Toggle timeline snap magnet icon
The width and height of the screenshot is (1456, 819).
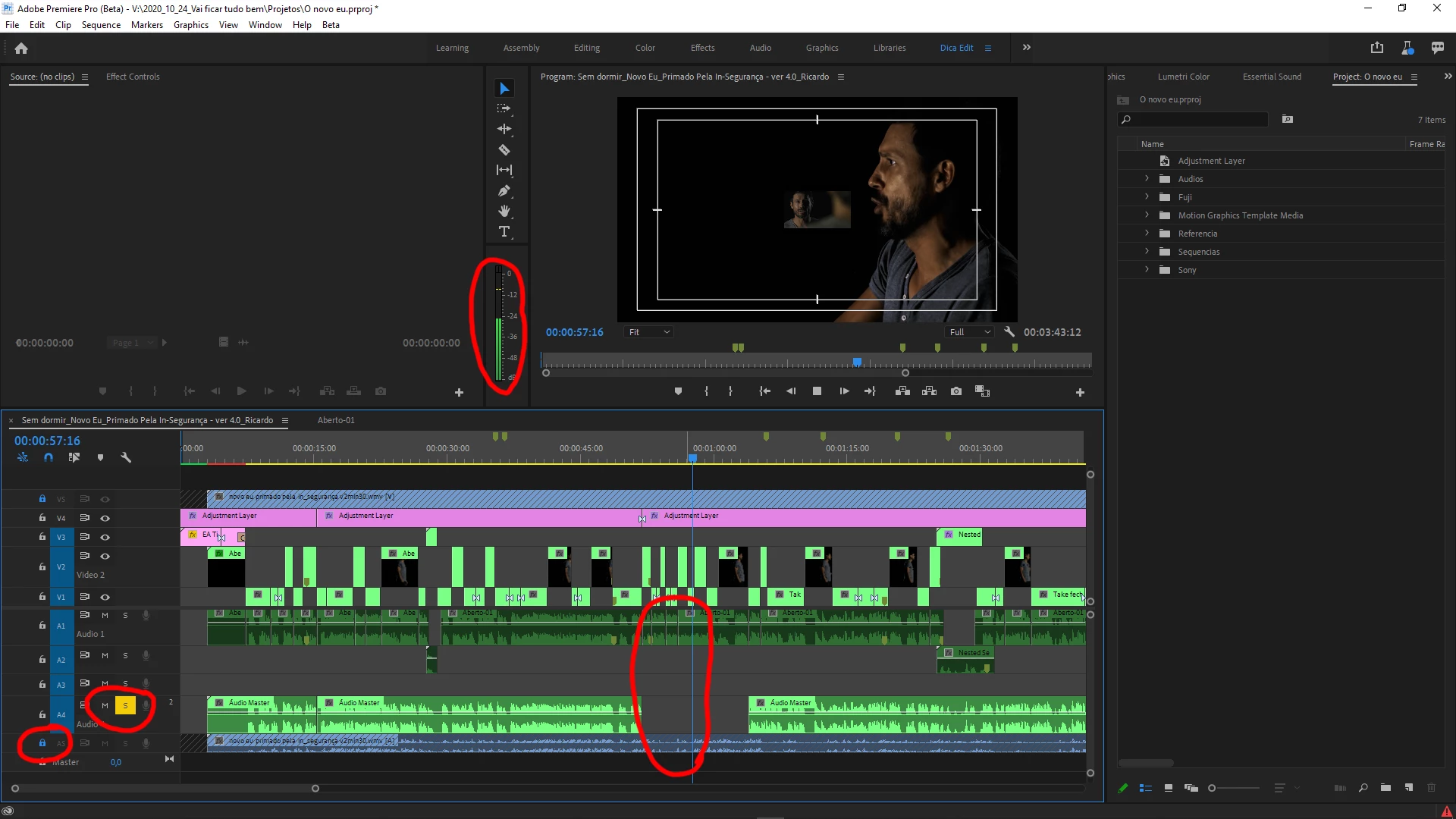coord(49,458)
